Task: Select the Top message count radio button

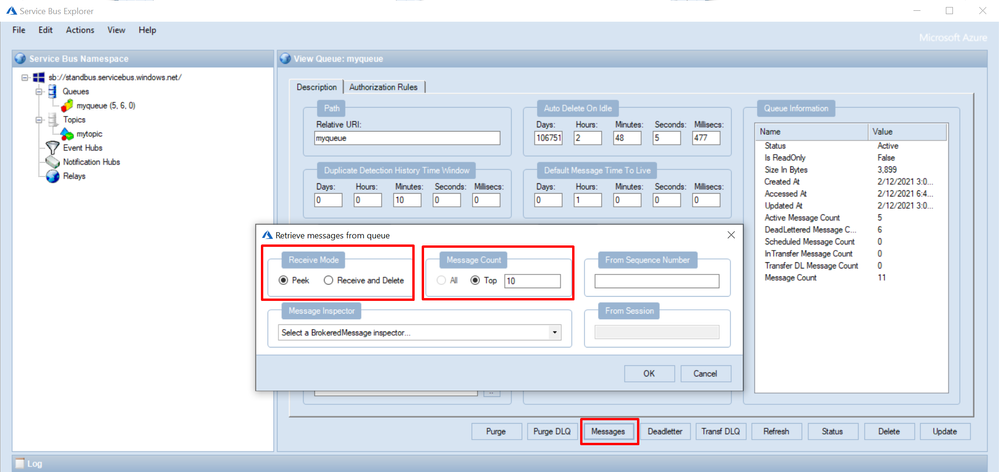Action: 475,280
